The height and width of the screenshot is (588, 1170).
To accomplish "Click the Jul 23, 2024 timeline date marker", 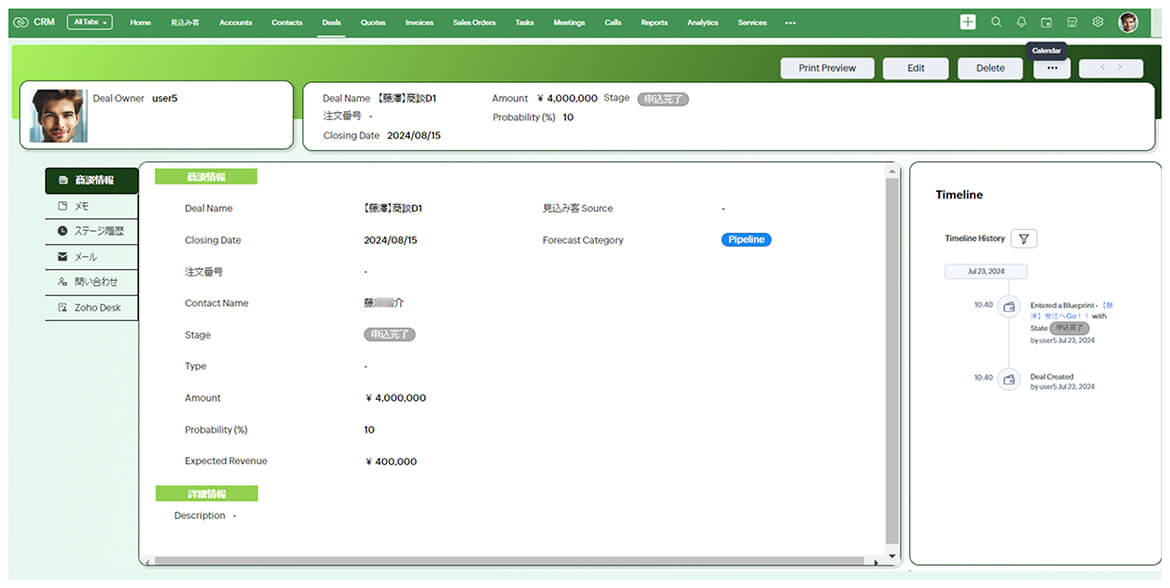I will 986,272.
